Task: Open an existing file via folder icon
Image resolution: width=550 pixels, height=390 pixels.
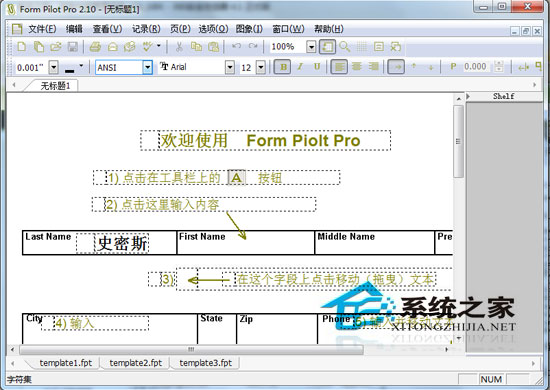Action: pos(56,47)
